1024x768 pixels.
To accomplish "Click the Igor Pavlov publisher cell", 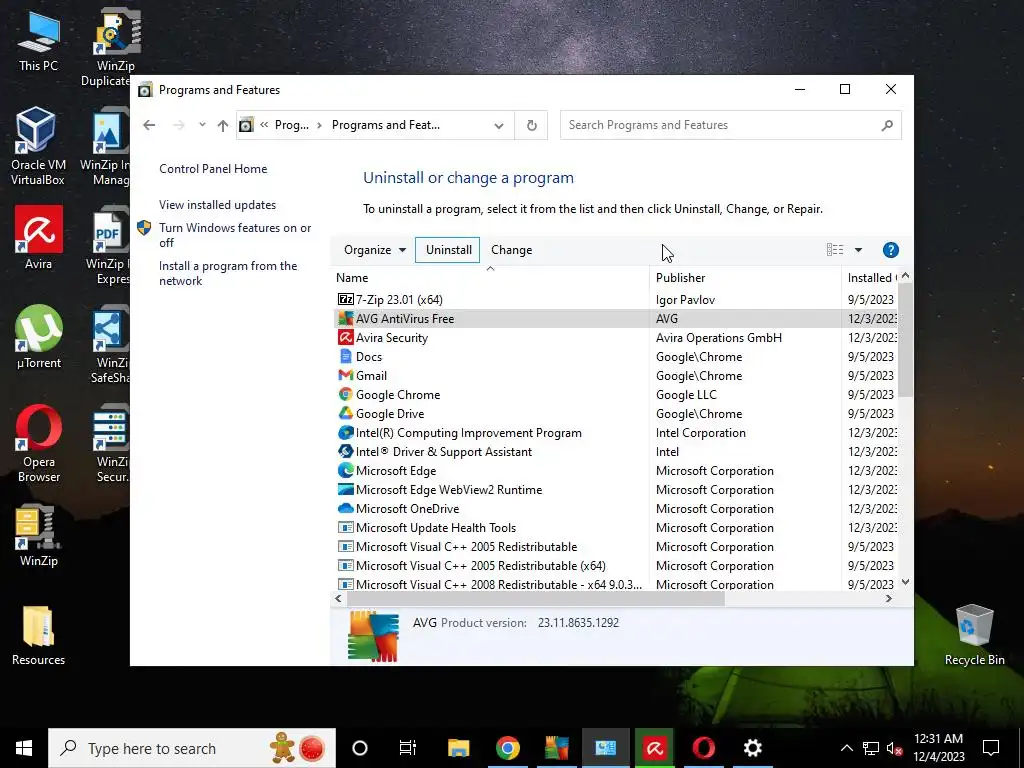I will click(x=685, y=299).
